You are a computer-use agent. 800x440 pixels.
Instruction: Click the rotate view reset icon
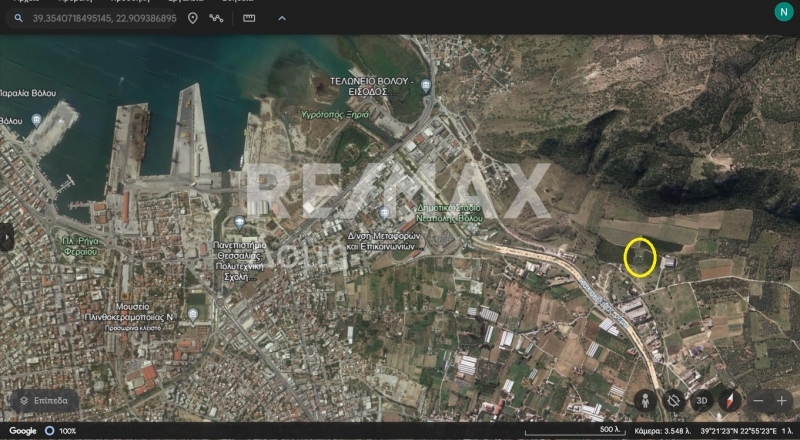(x=673, y=401)
